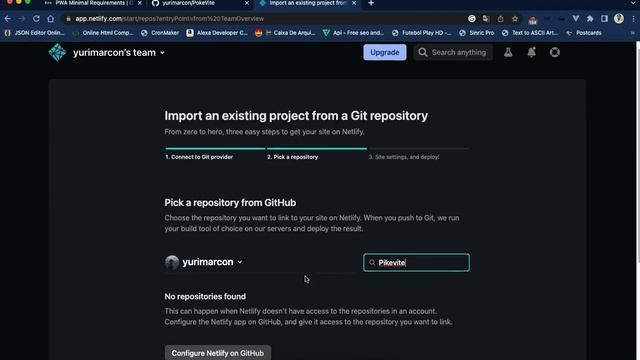This screenshot has width=640, height=360.
Task: Go to step 1 Connect to Git provider
Action: tap(199, 157)
